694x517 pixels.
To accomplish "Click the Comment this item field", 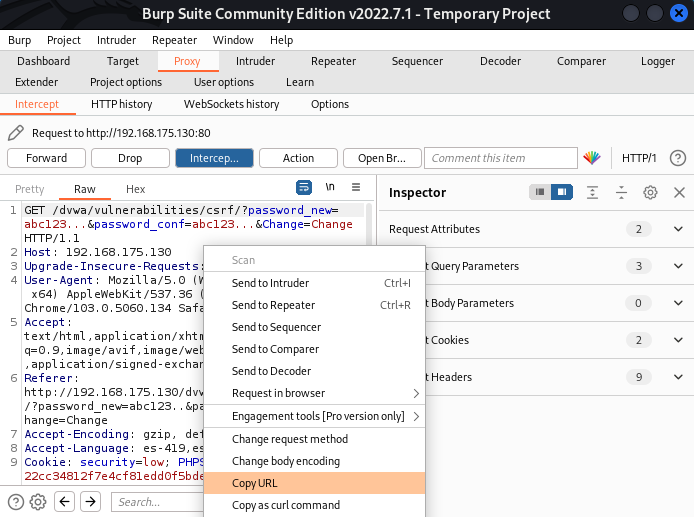I will point(501,158).
